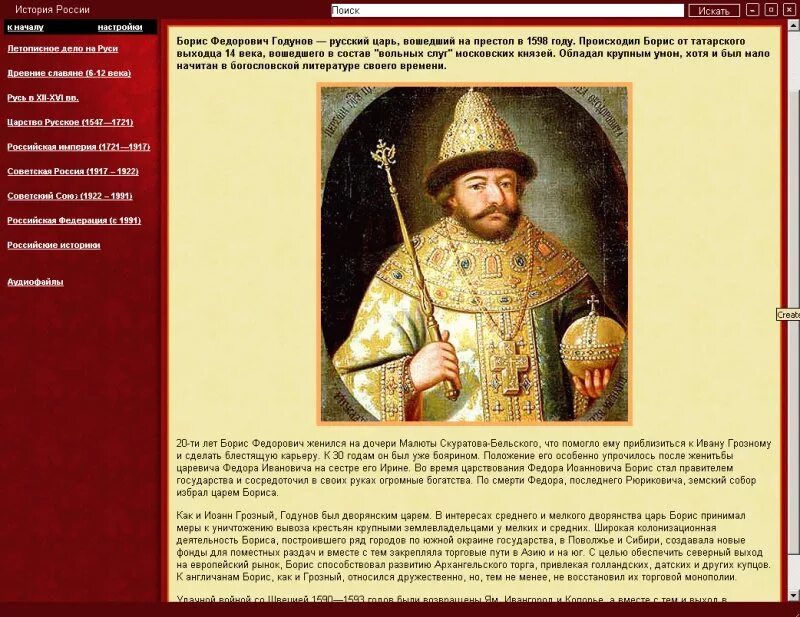Click the 'Поиск' search input field
Screen dimensions: 800x617
[507, 10]
